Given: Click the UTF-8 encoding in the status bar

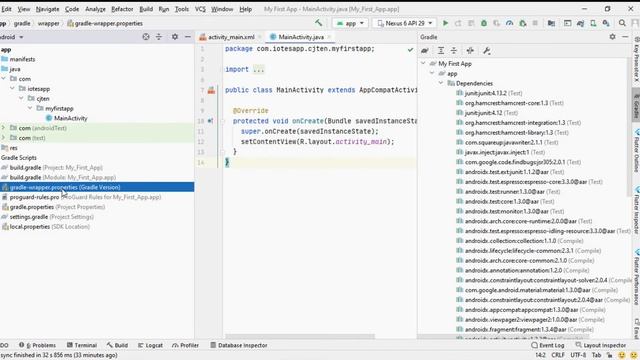Looking at the screenshot, I should 578,355.
